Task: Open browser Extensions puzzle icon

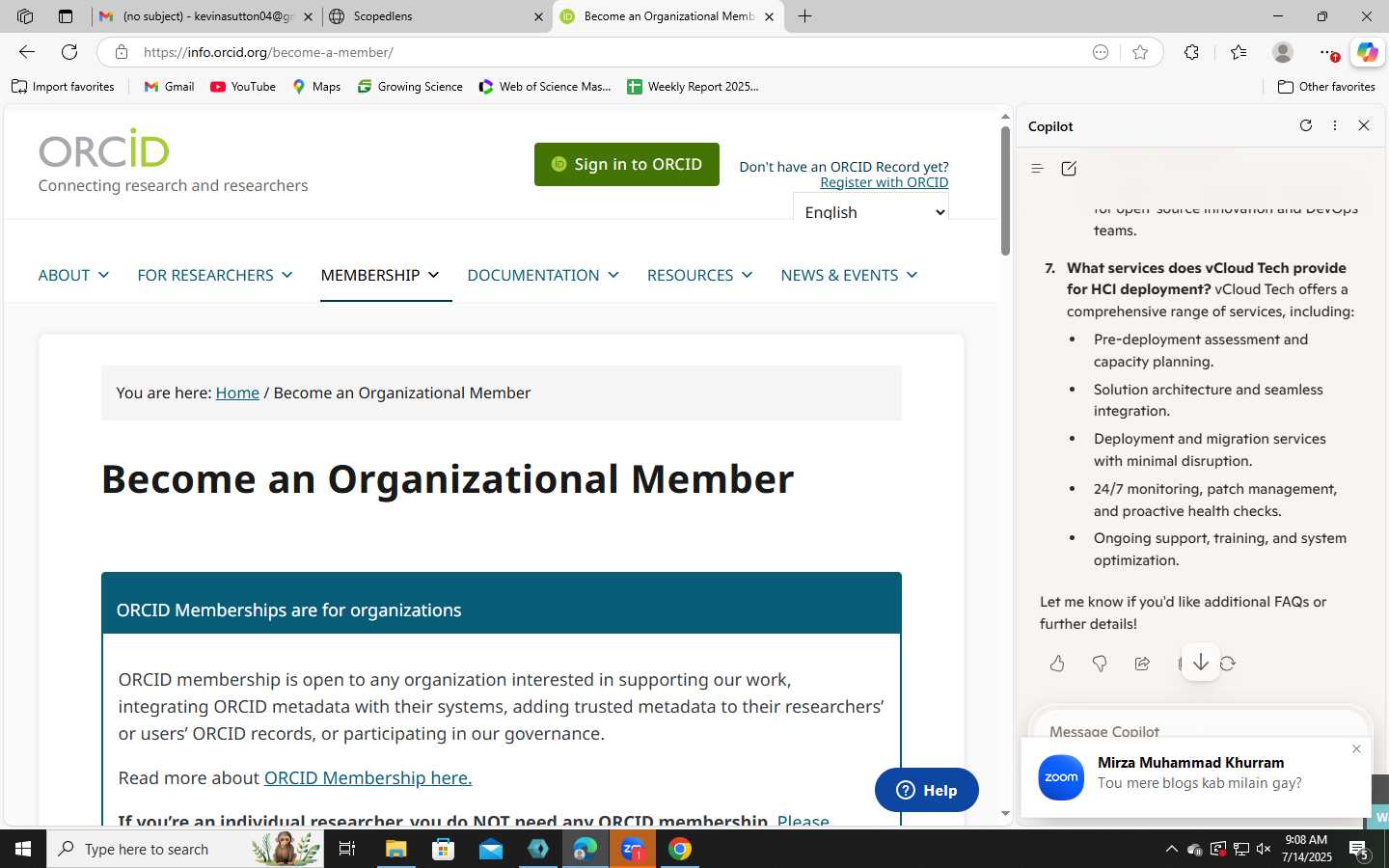Action: coord(1192,52)
